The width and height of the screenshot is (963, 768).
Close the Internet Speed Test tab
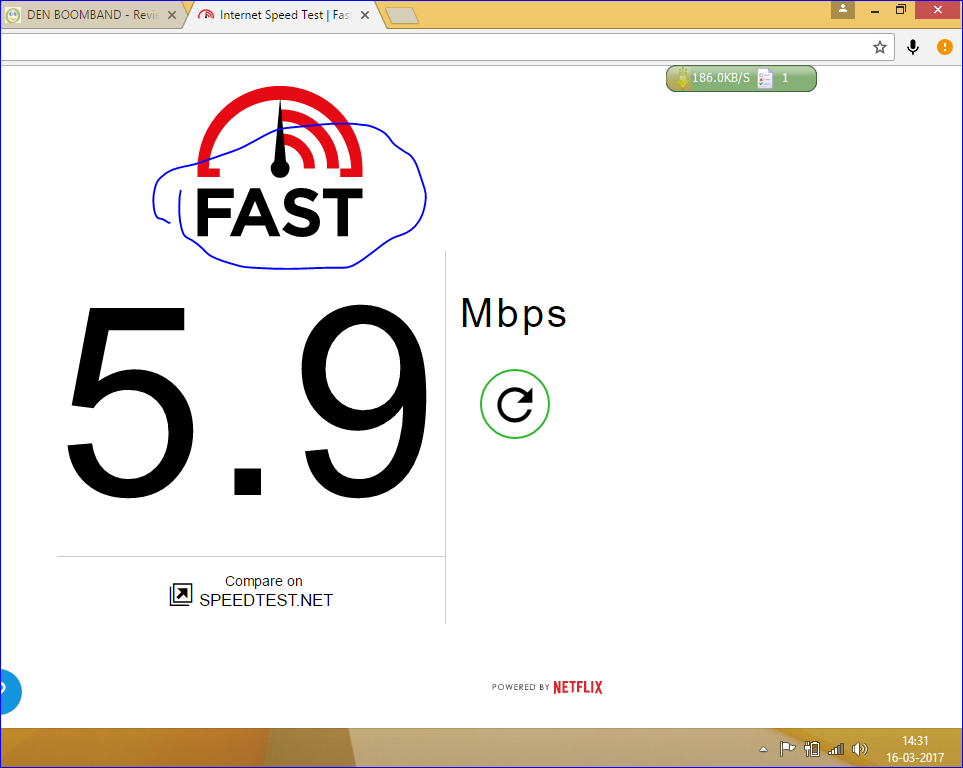coord(365,15)
